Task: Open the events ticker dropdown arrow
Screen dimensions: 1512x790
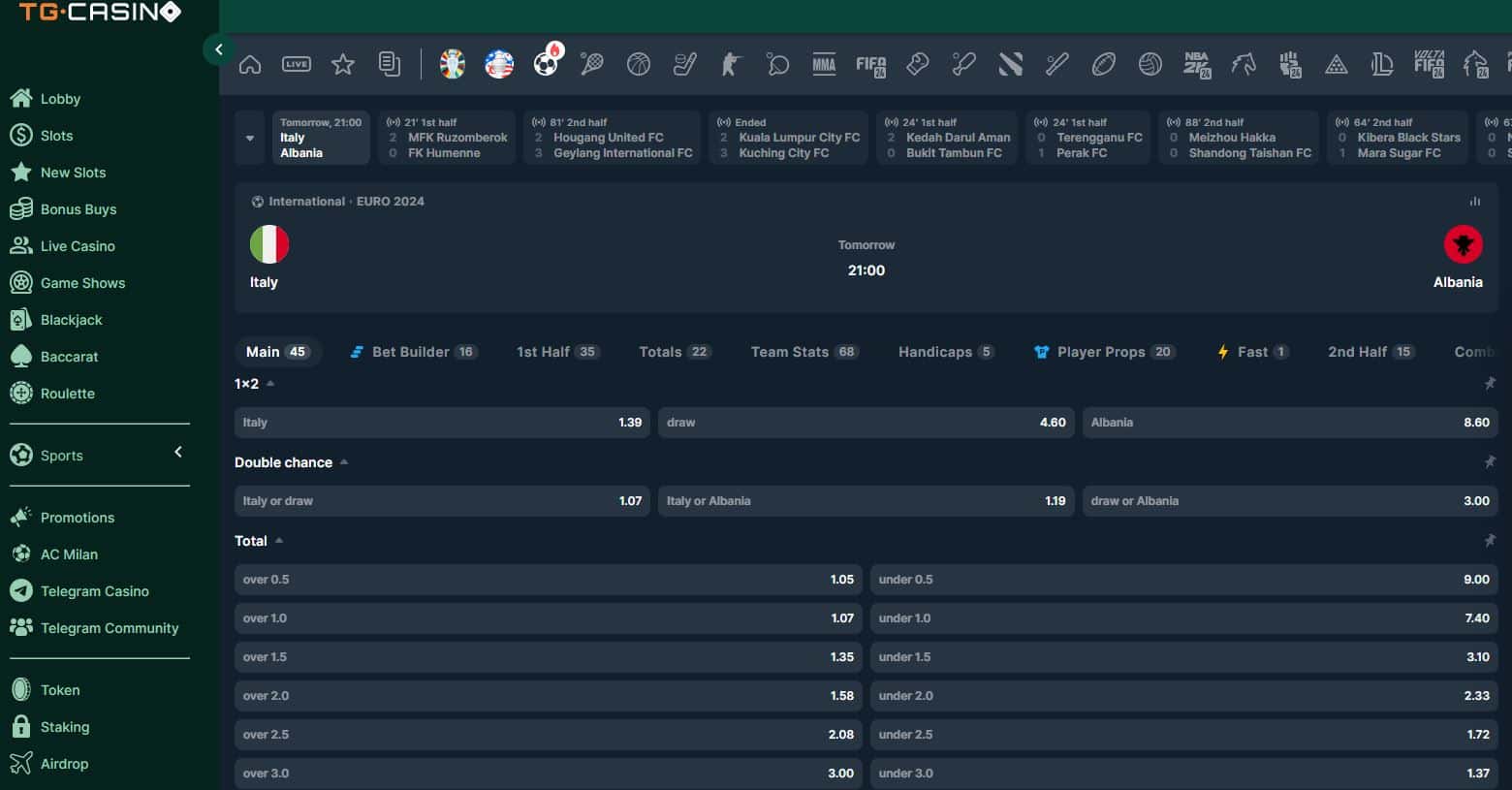Action: (250, 138)
